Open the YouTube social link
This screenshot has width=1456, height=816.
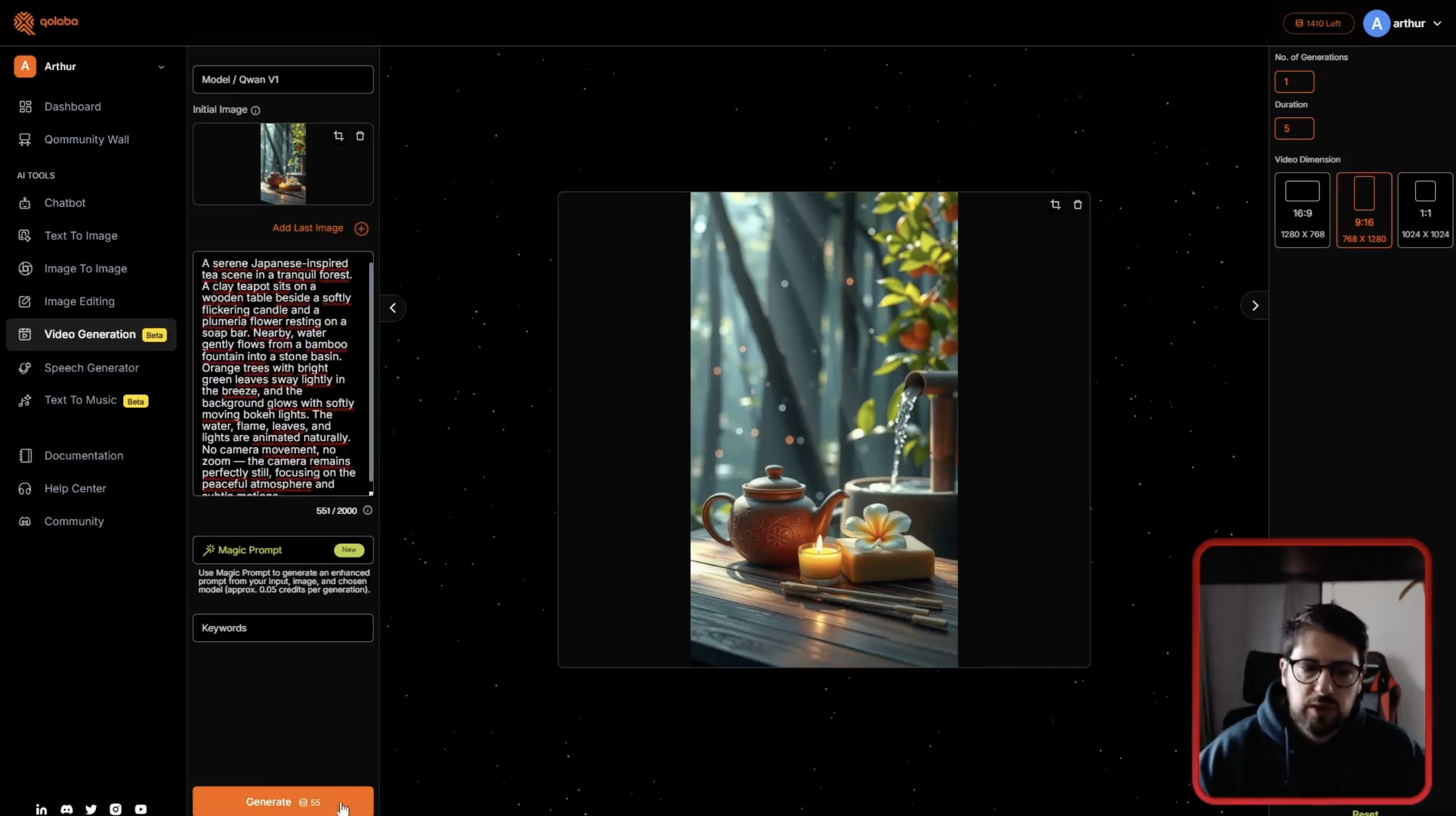pyautogui.click(x=141, y=809)
